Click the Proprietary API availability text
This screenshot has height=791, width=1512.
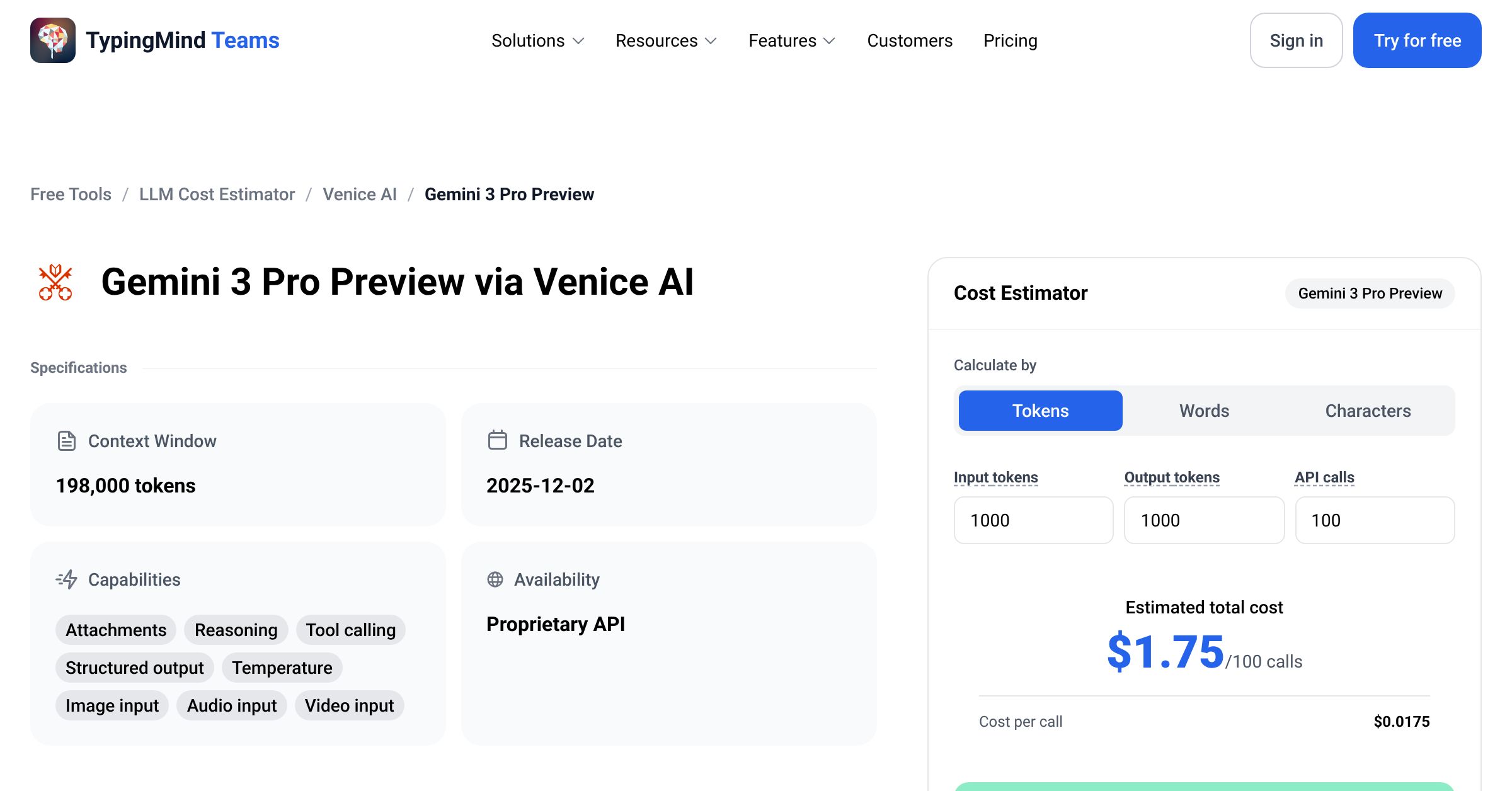556,624
